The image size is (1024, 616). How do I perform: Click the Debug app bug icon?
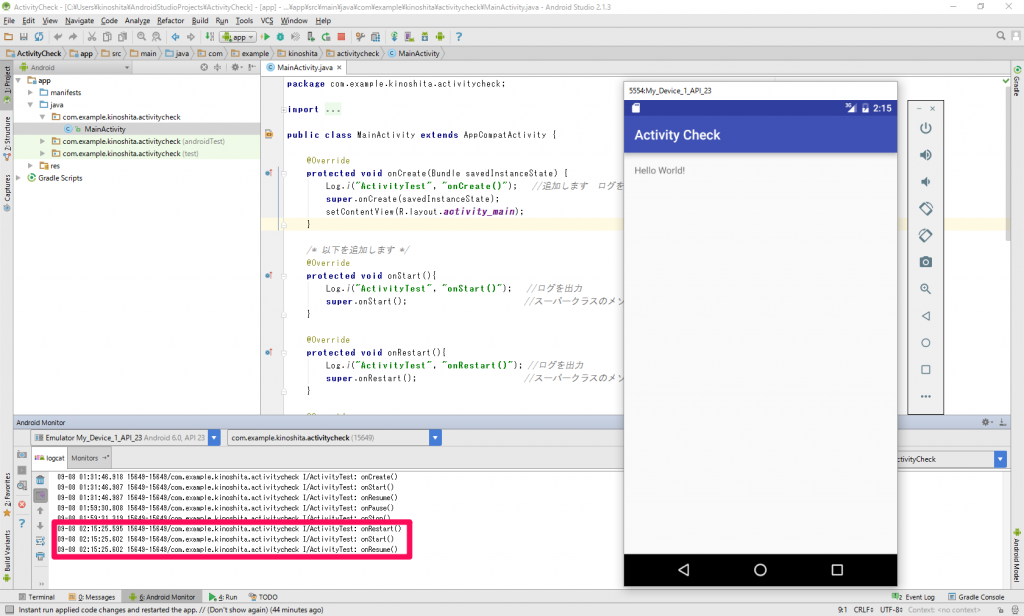(x=281, y=37)
